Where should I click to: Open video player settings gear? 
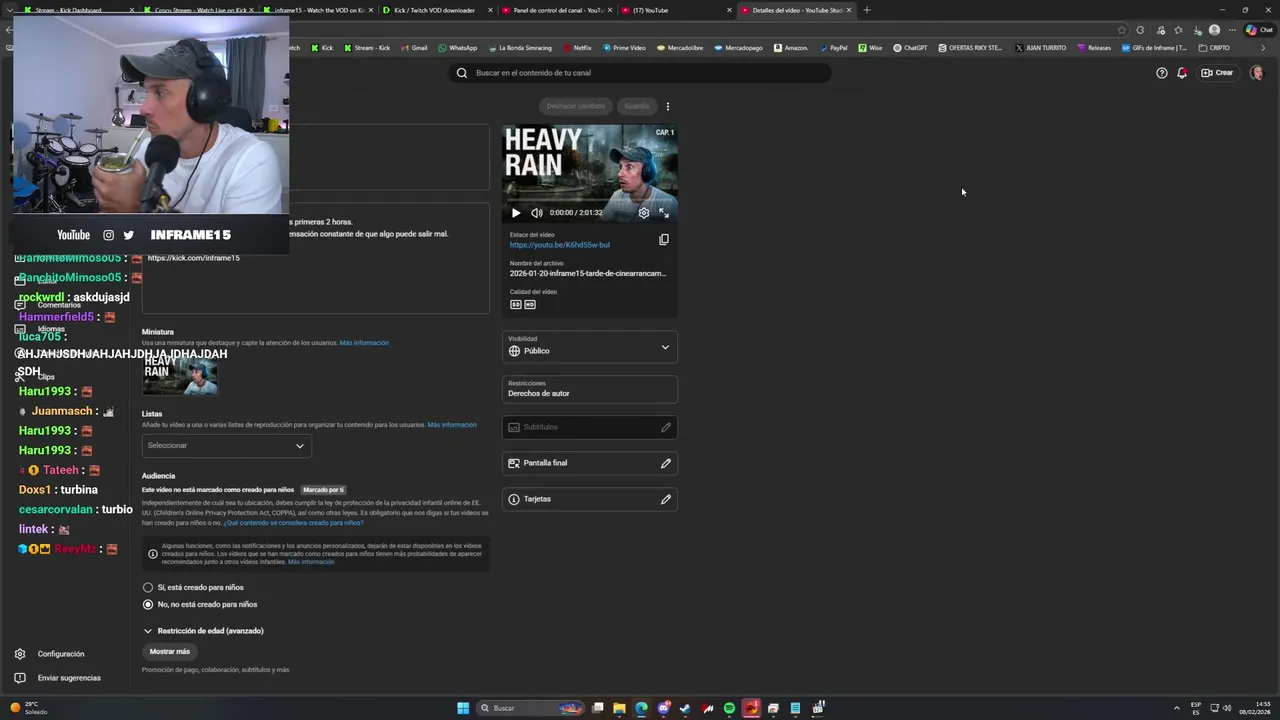coord(644,213)
